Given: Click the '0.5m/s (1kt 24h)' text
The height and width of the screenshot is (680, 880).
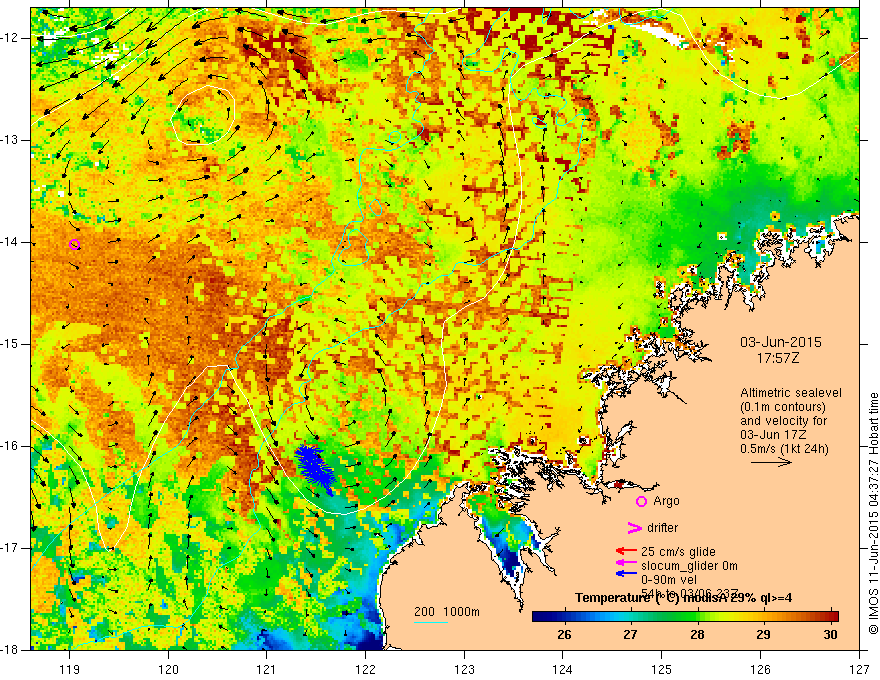Looking at the screenshot, I should pos(784,449).
